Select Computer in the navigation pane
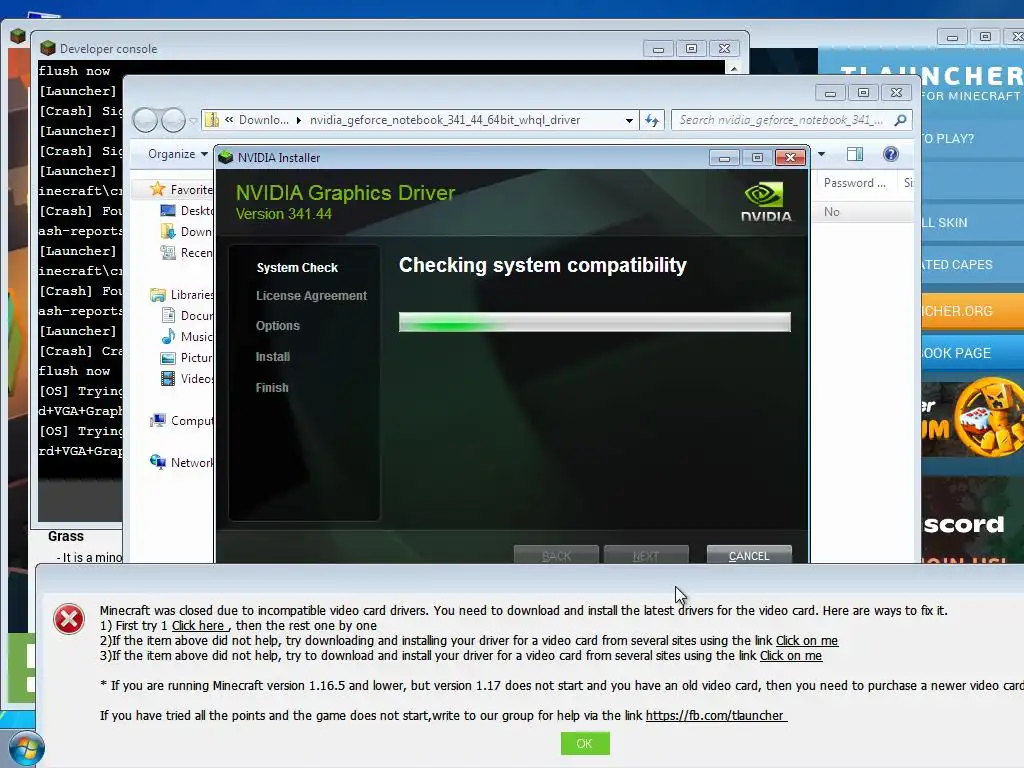Image resolution: width=1024 pixels, height=768 pixels. (182, 421)
